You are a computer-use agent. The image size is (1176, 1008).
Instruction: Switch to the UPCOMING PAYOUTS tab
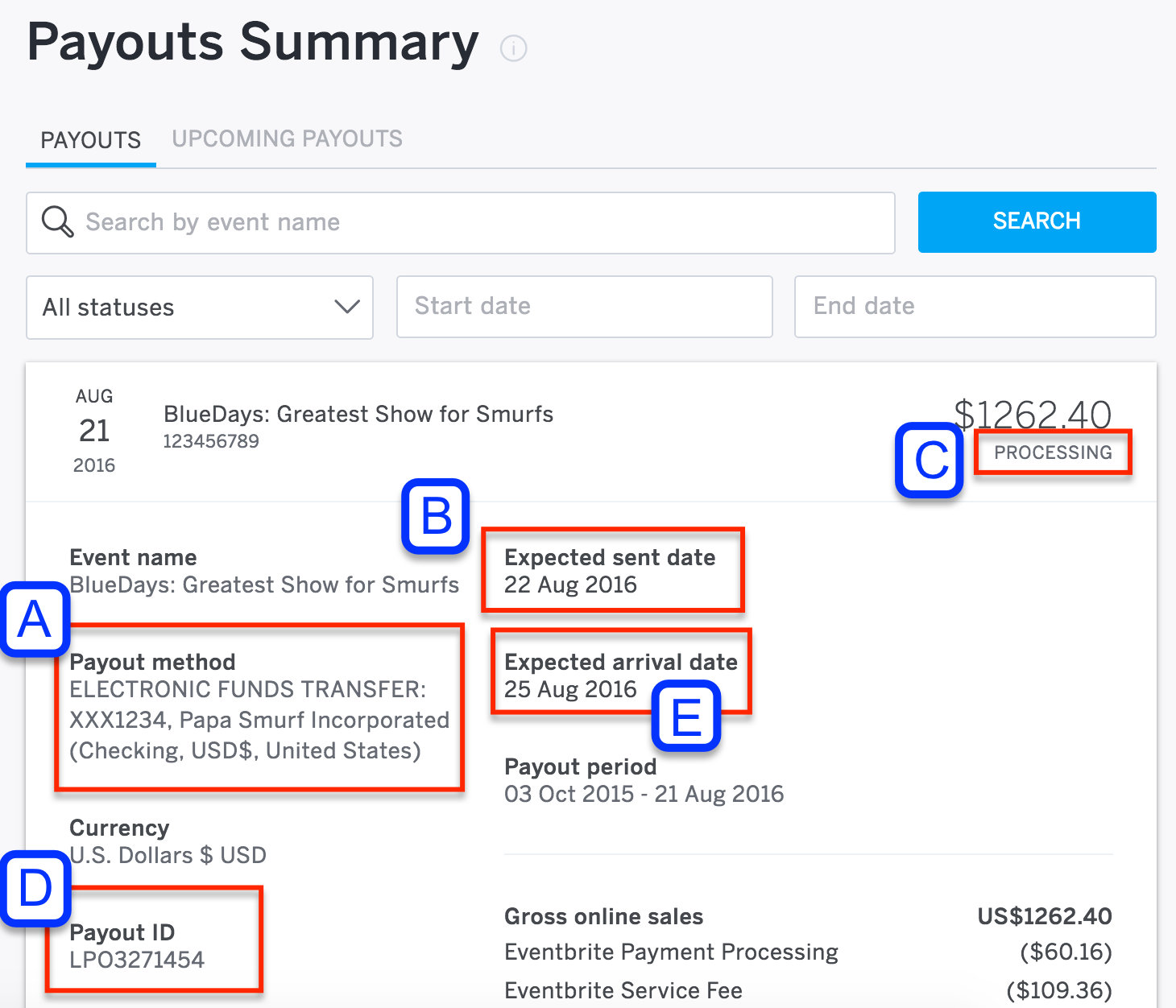[x=287, y=138]
